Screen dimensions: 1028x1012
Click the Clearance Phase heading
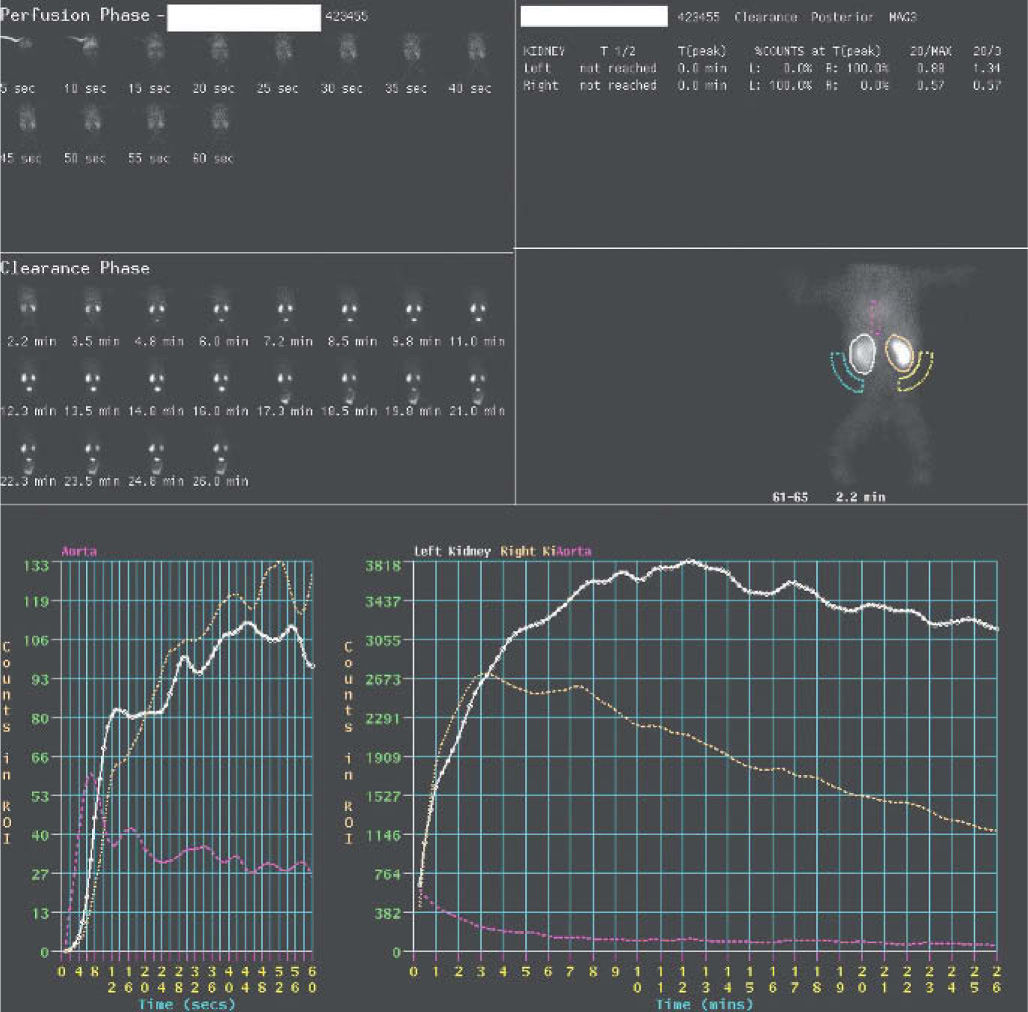click(x=75, y=268)
